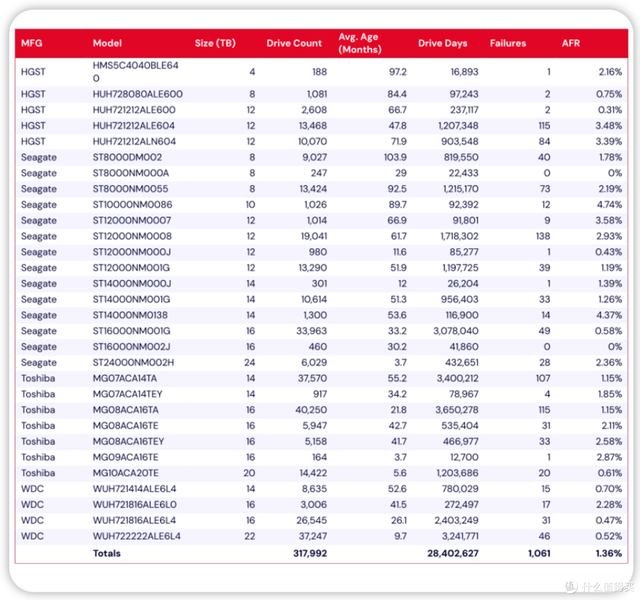Select model ST14000NM001G cell
The height and width of the screenshot is (600, 640).
coord(131,300)
